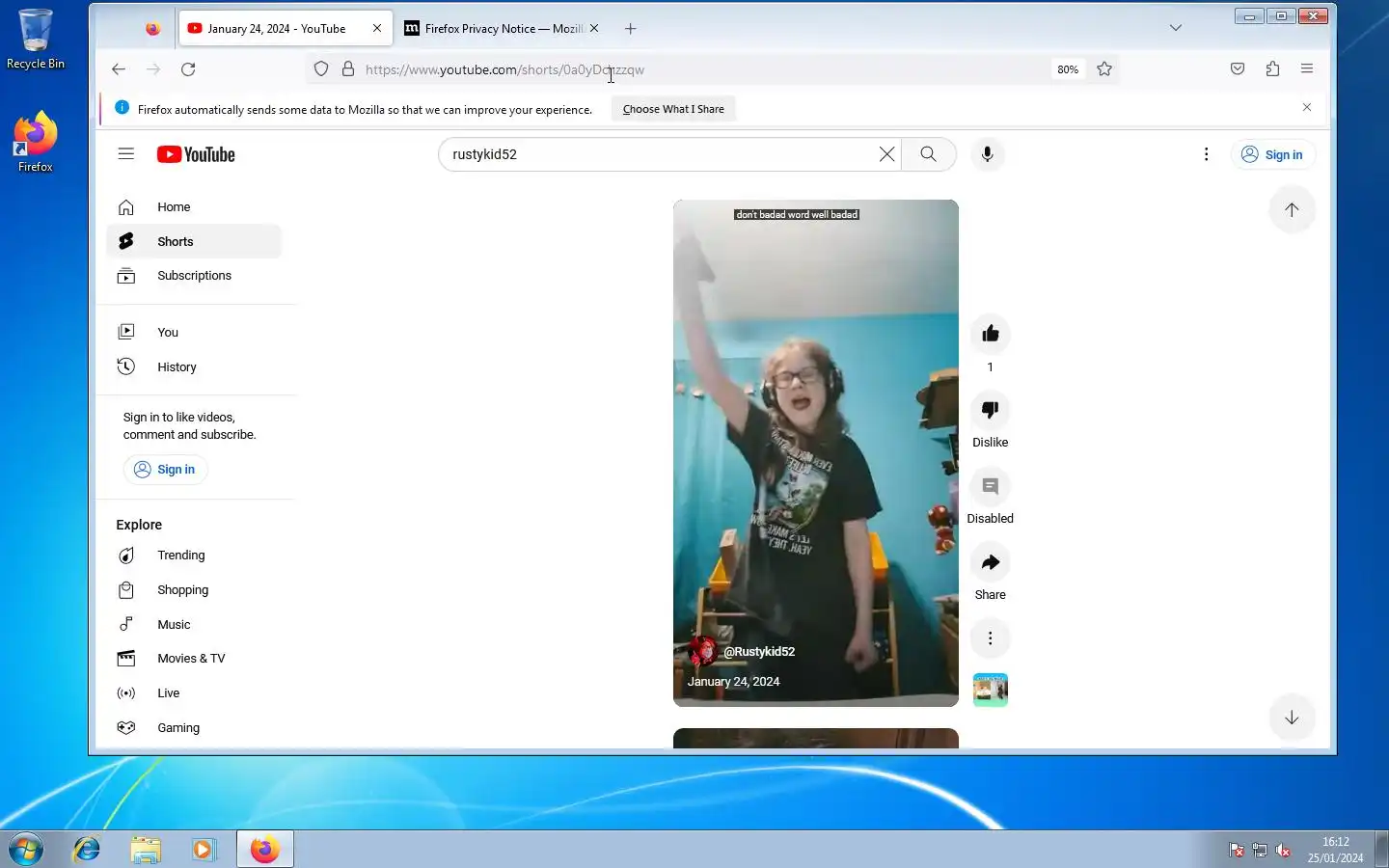1389x868 pixels.
Task: Reset the 80% zoom indicator
Action: [x=1067, y=69]
